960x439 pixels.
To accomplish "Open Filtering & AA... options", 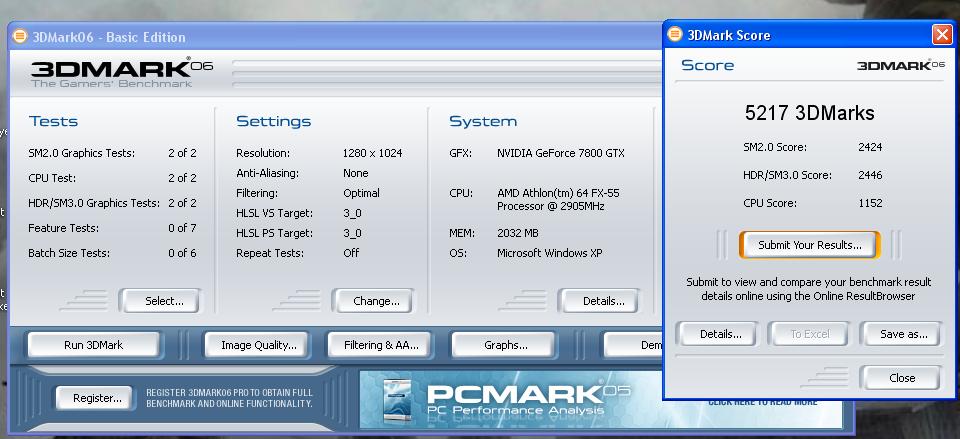I will pyautogui.click(x=381, y=345).
